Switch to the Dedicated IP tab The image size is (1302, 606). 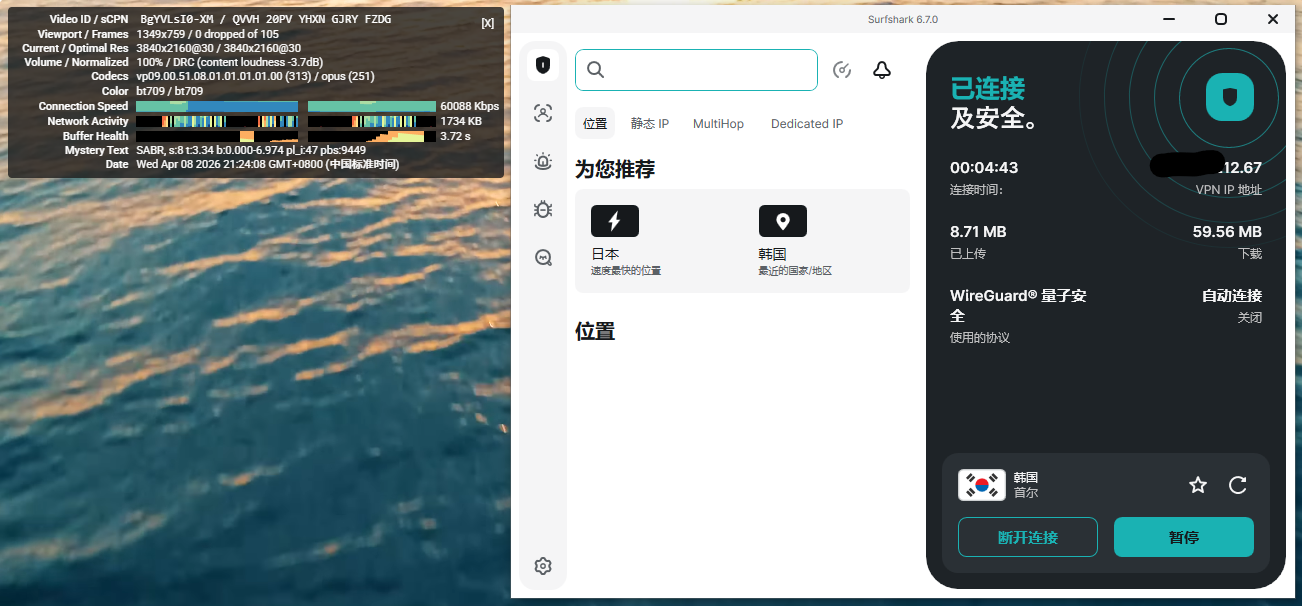807,124
